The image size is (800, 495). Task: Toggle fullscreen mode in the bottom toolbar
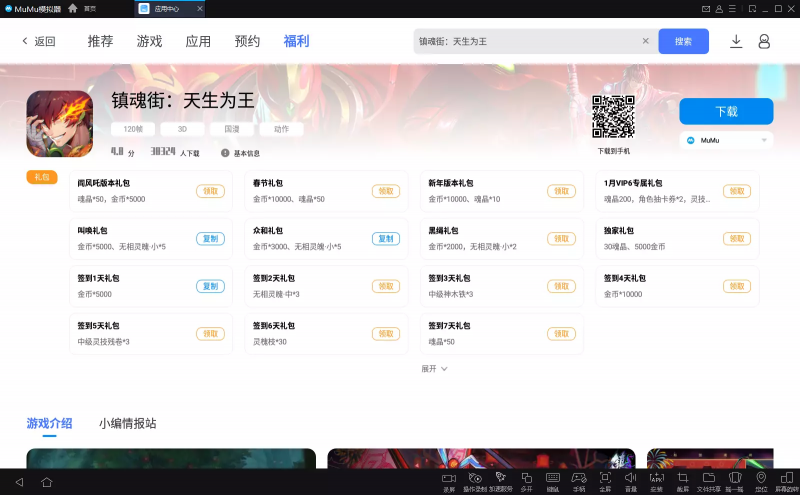605,478
